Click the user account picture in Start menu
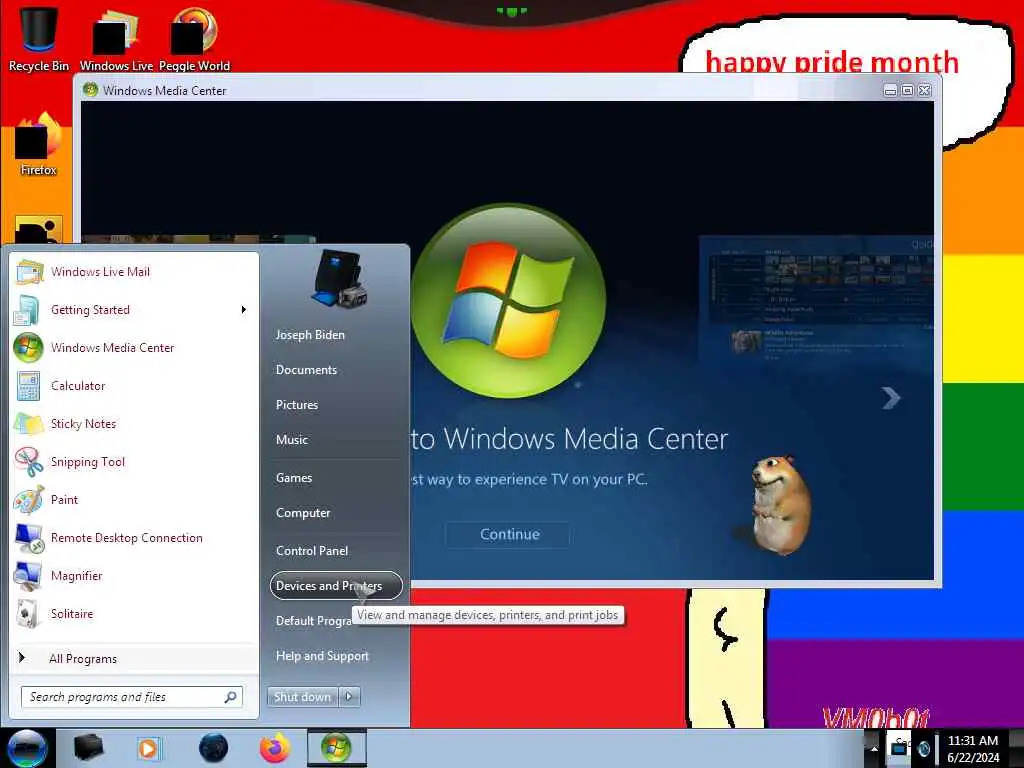Viewport: 1024px width, 768px height. (x=339, y=279)
